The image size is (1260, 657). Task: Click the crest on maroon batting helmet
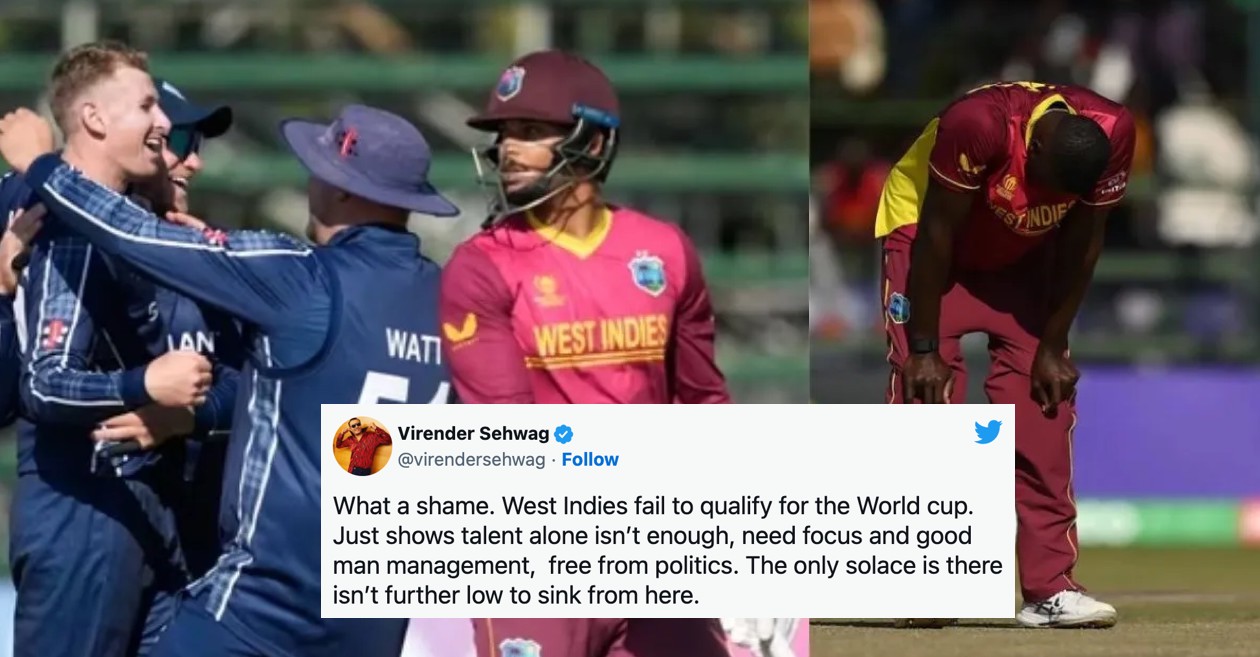click(510, 83)
